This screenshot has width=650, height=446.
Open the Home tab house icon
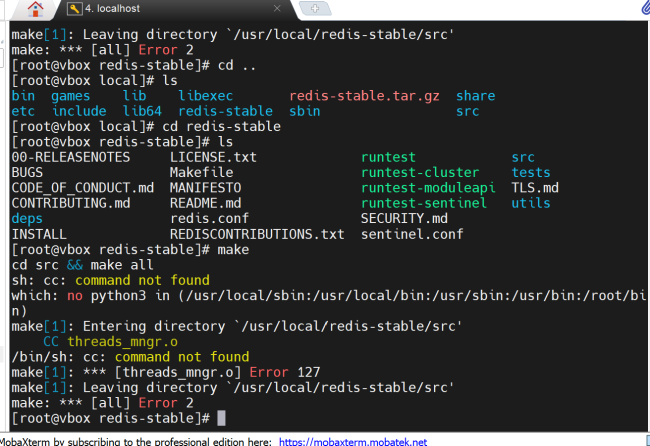(x=37, y=11)
